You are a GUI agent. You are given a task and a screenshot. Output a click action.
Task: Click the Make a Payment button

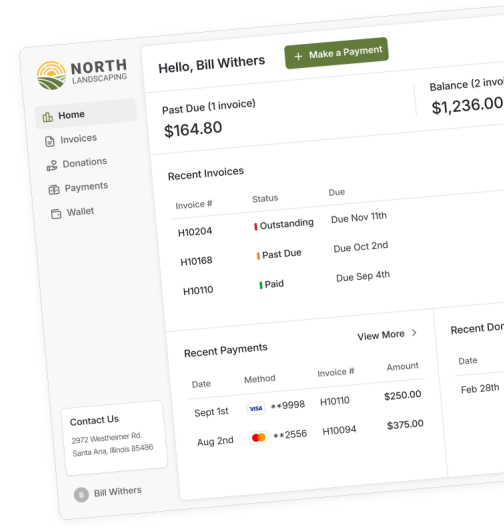[x=336, y=53]
